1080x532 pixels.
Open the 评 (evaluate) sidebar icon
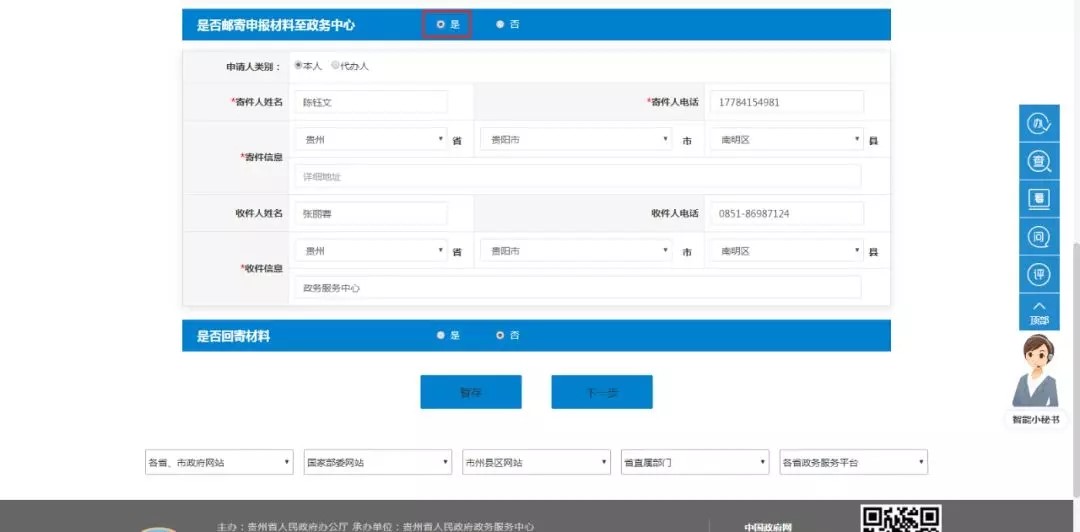[x=1039, y=274]
